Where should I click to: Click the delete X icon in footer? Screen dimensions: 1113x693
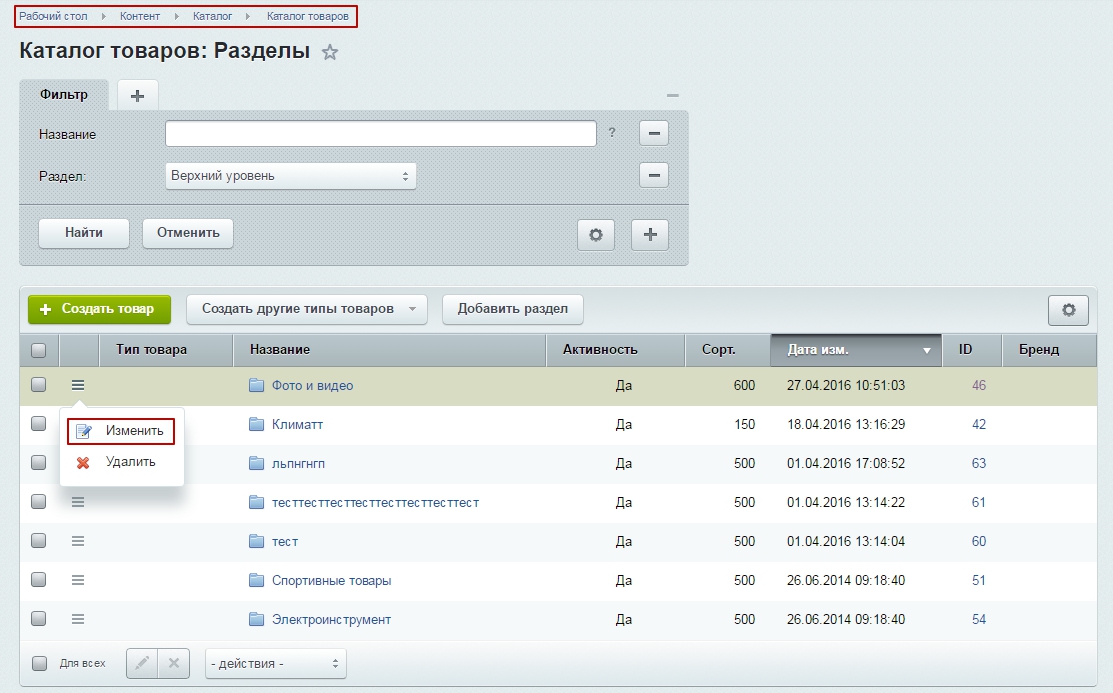pyautogui.click(x=173, y=662)
